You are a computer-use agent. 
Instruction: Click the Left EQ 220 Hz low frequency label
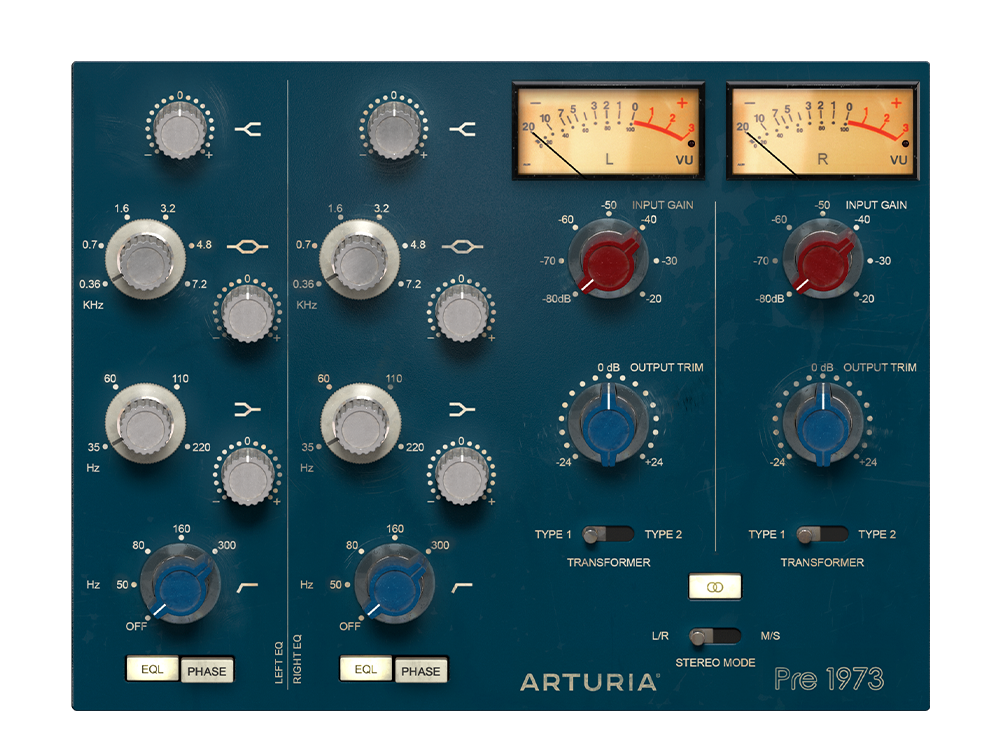(x=202, y=447)
